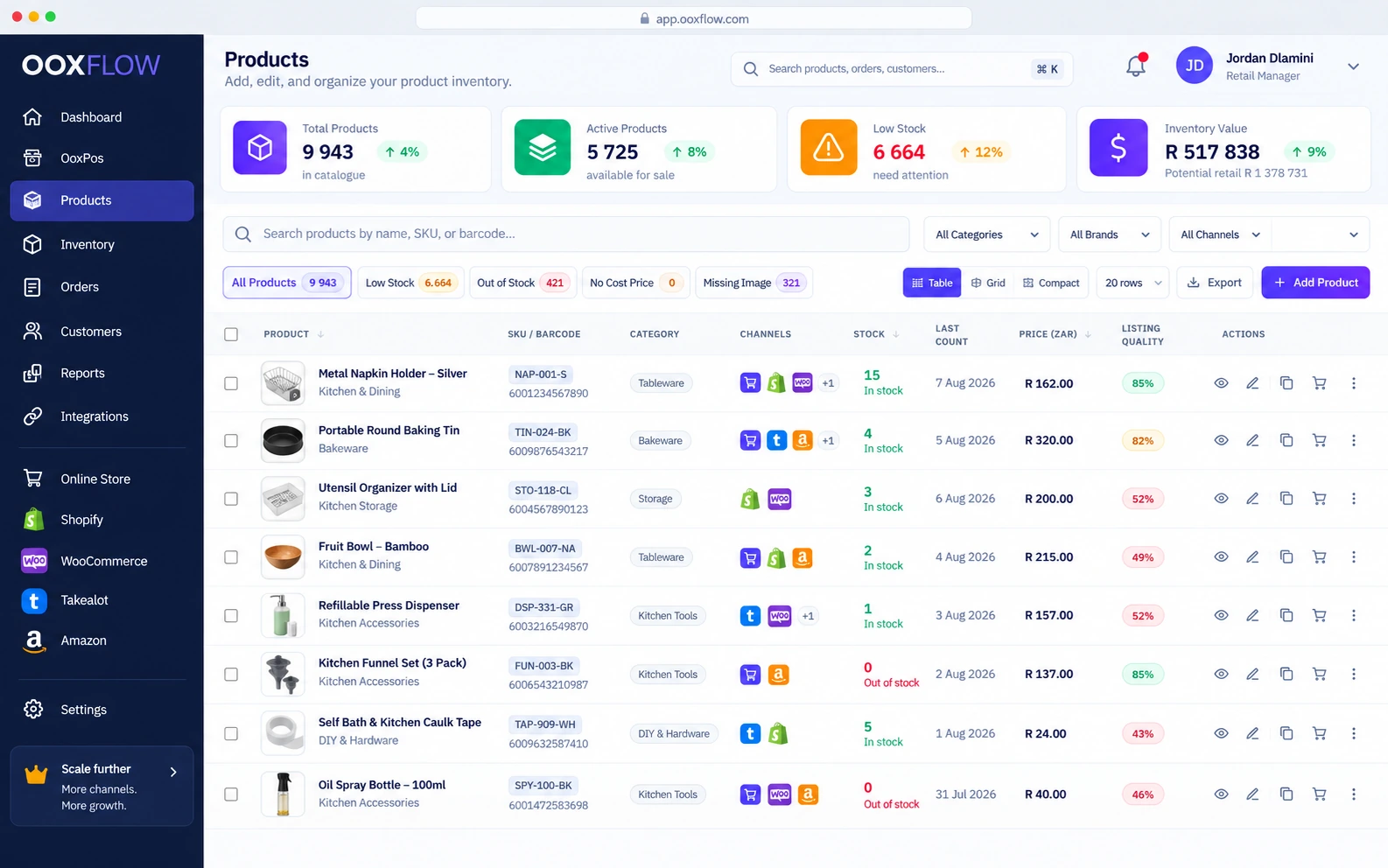Show the Missing Image filter tab

[x=754, y=283]
